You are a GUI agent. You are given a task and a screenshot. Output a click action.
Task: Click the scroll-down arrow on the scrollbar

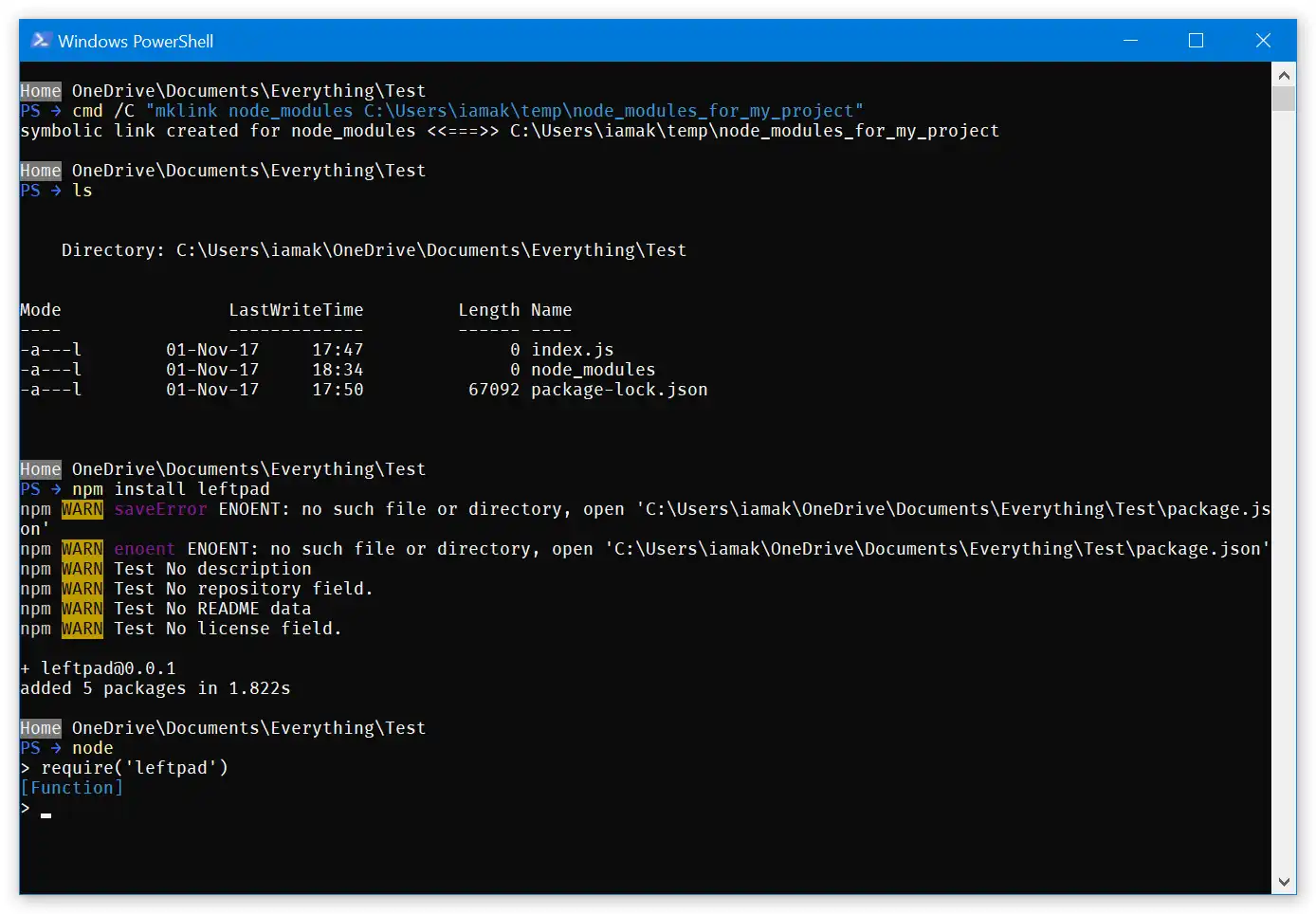[x=1284, y=882]
